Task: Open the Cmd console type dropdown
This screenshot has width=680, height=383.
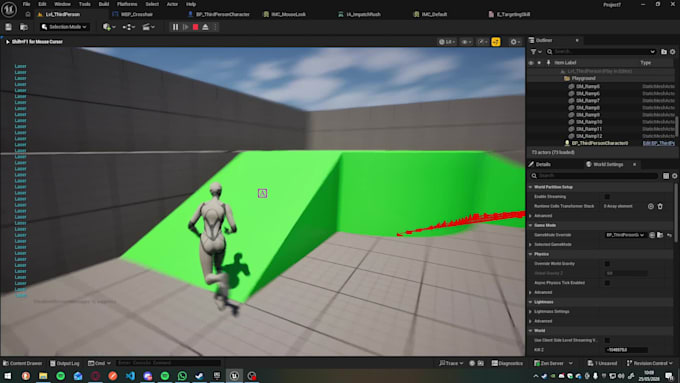Action: coord(99,363)
